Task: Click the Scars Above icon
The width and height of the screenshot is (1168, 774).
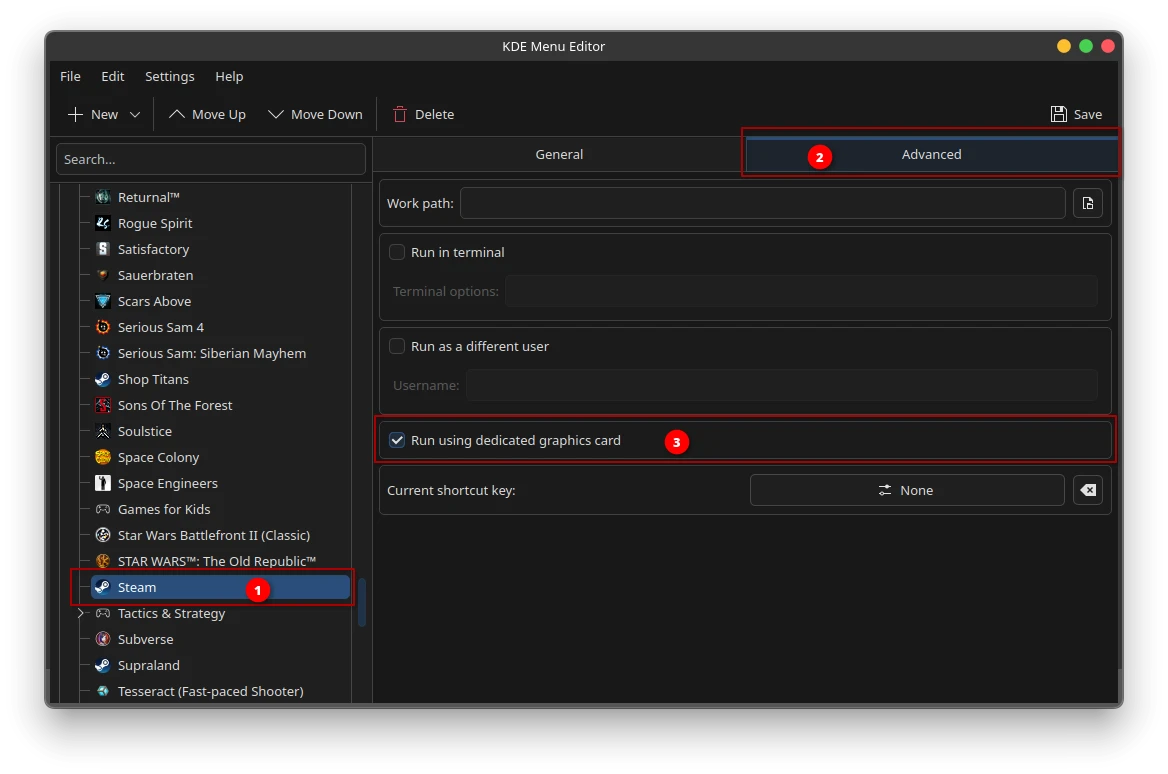Action: (x=103, y=302)
